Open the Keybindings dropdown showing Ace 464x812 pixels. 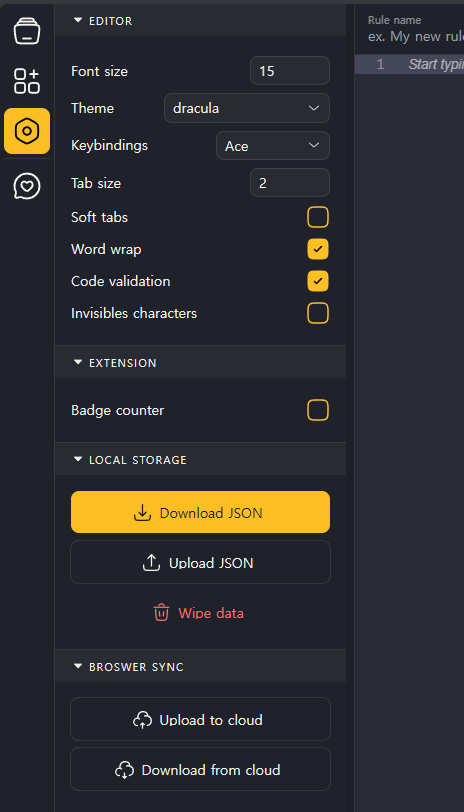click(273, 146)
